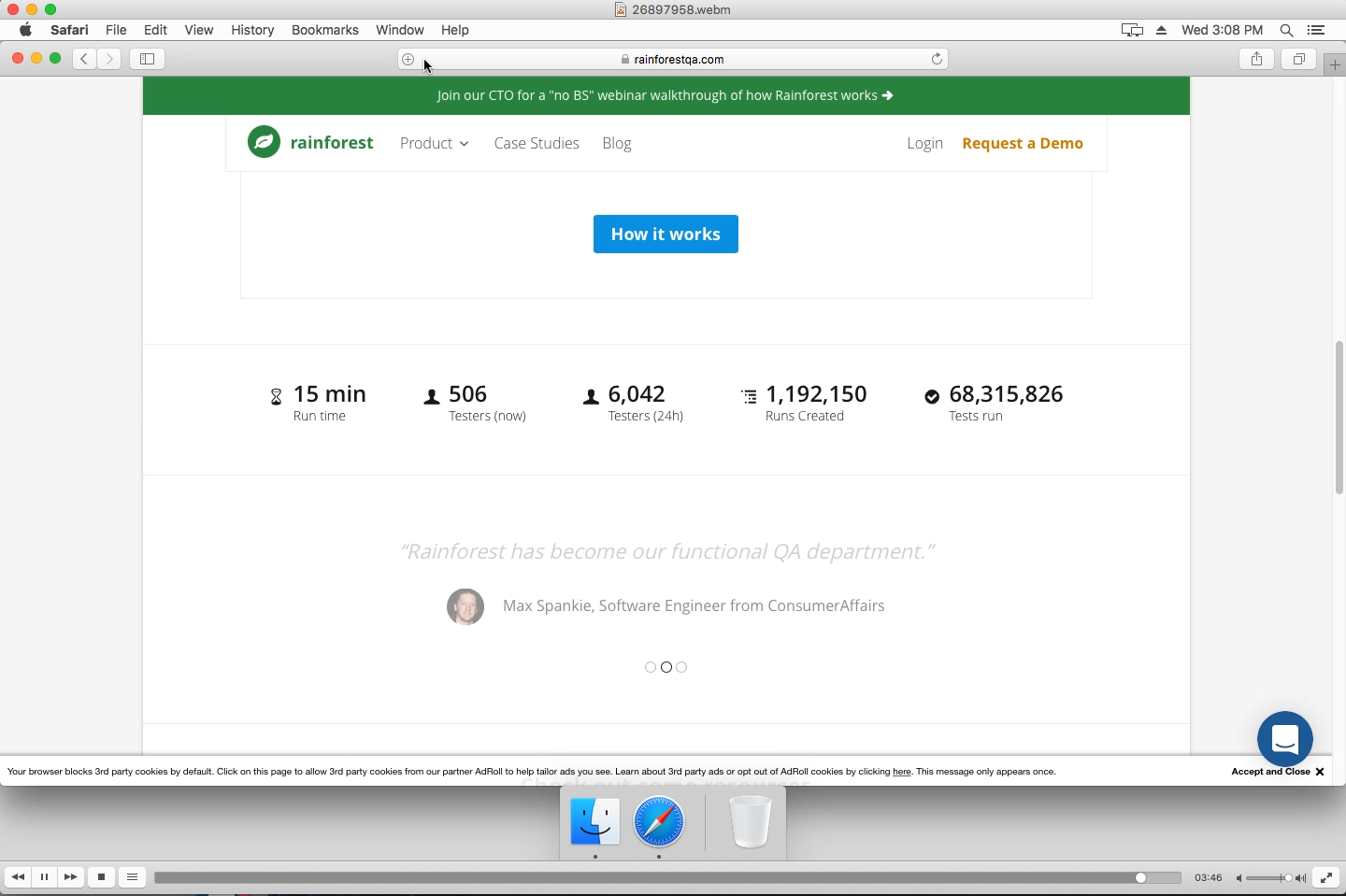Select the second testimonial carousel dot
This screenshot has height=896, width=1346.
[x=666, y=667]
